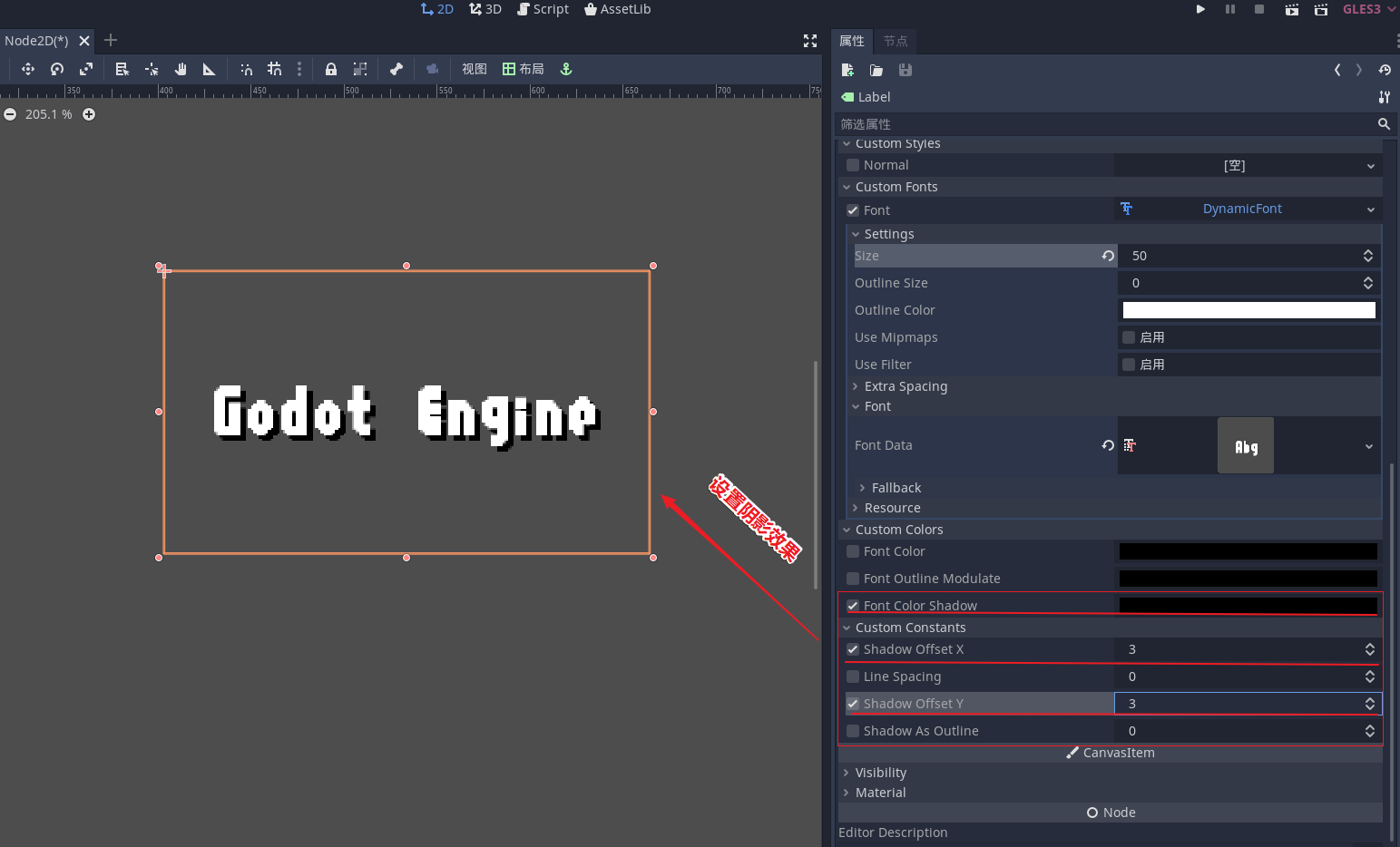Enable Line Spacing override
The image size is (1400, 847).
click(853, 677)
